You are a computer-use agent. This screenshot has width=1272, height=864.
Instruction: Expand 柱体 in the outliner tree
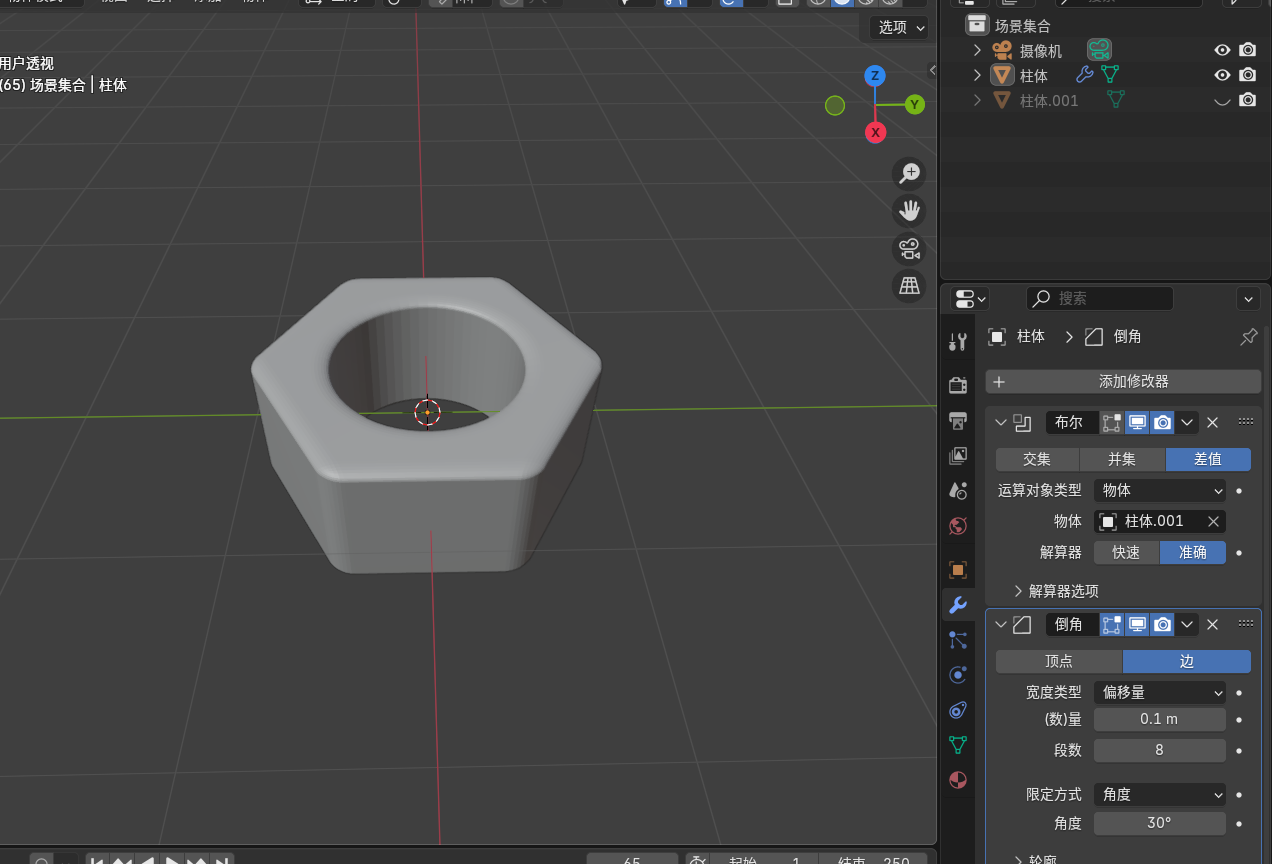[978, 75]
